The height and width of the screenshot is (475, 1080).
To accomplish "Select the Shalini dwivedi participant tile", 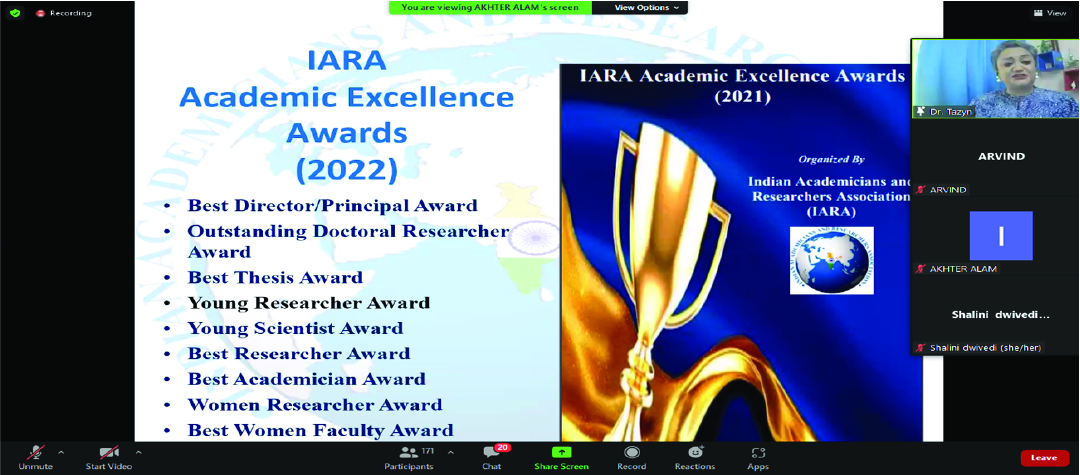I will click(995, 315).
